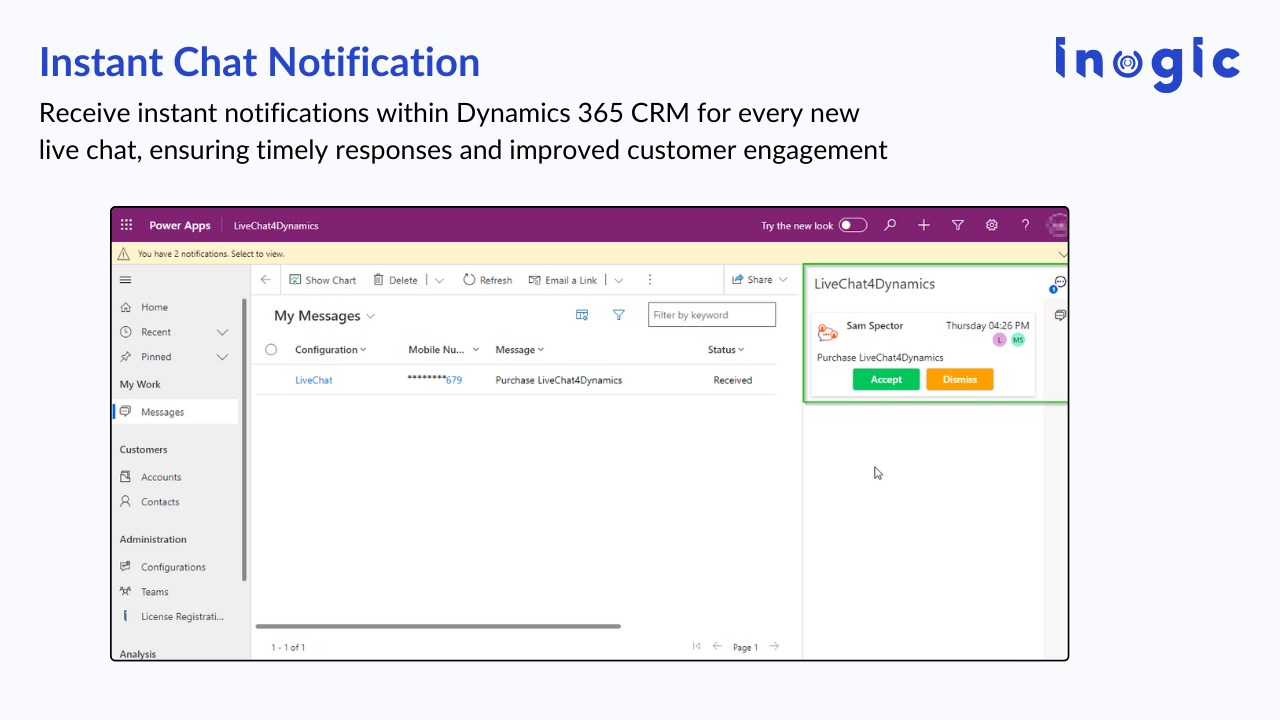Open Home in the sidebar
The image size is (1280, 720).
click(154, 307)
